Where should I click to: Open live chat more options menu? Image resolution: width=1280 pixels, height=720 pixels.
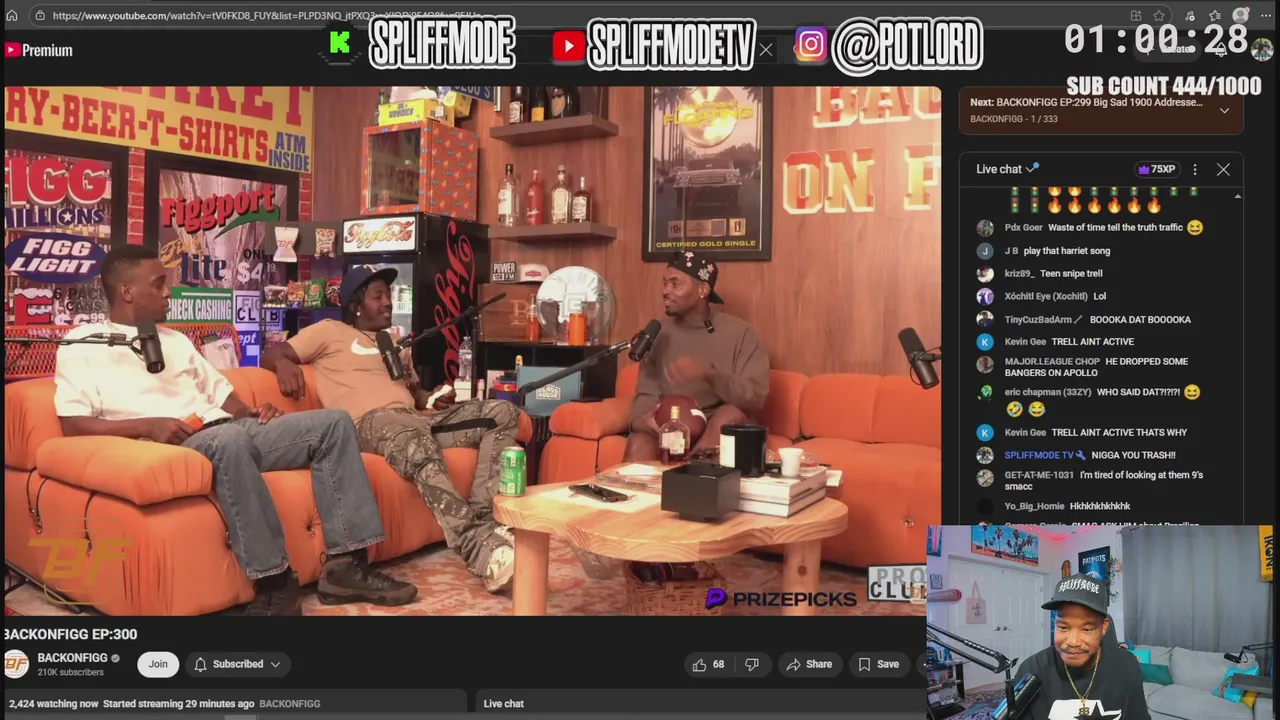1194,169
